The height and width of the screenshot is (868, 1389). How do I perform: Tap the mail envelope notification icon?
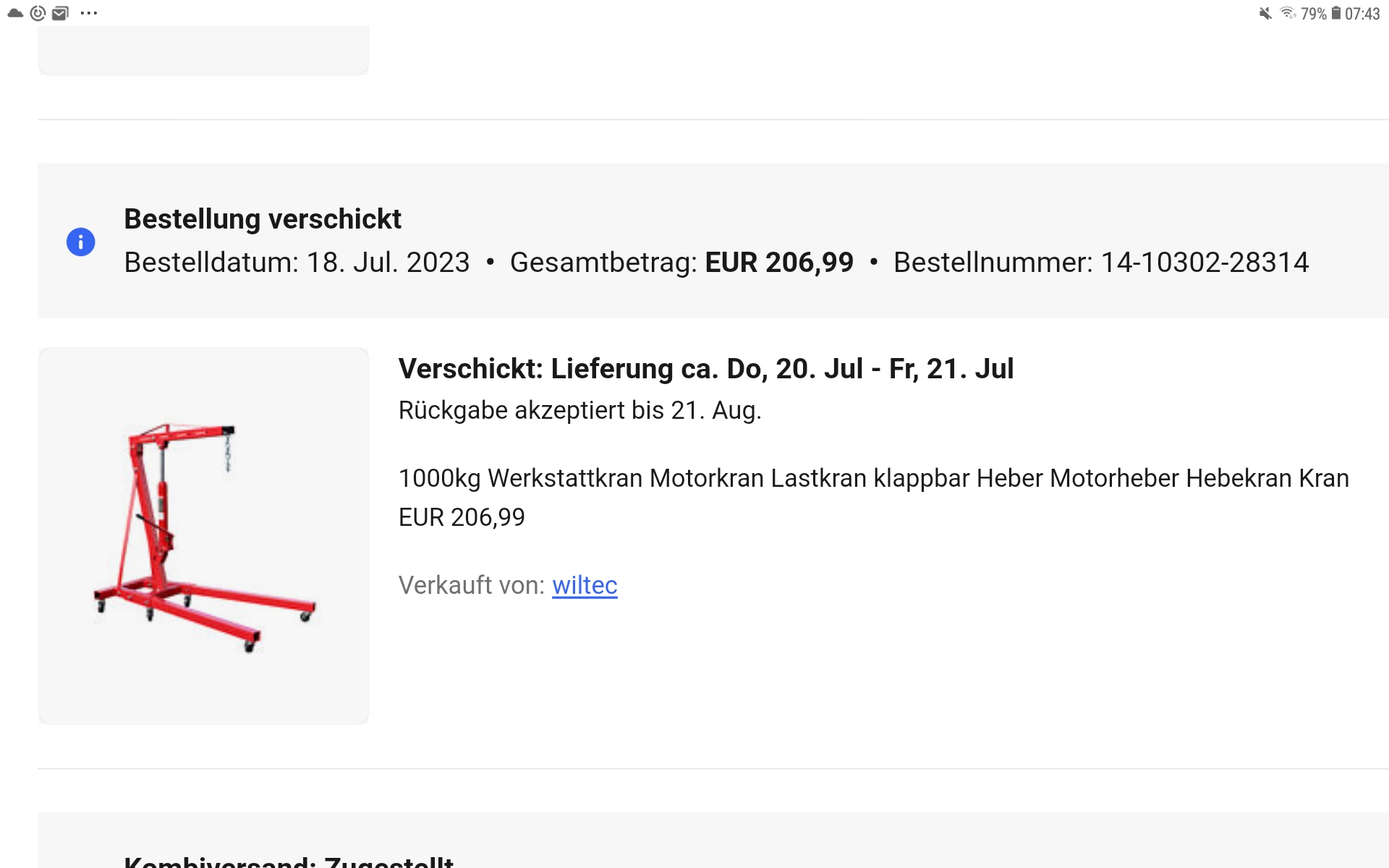61,13
